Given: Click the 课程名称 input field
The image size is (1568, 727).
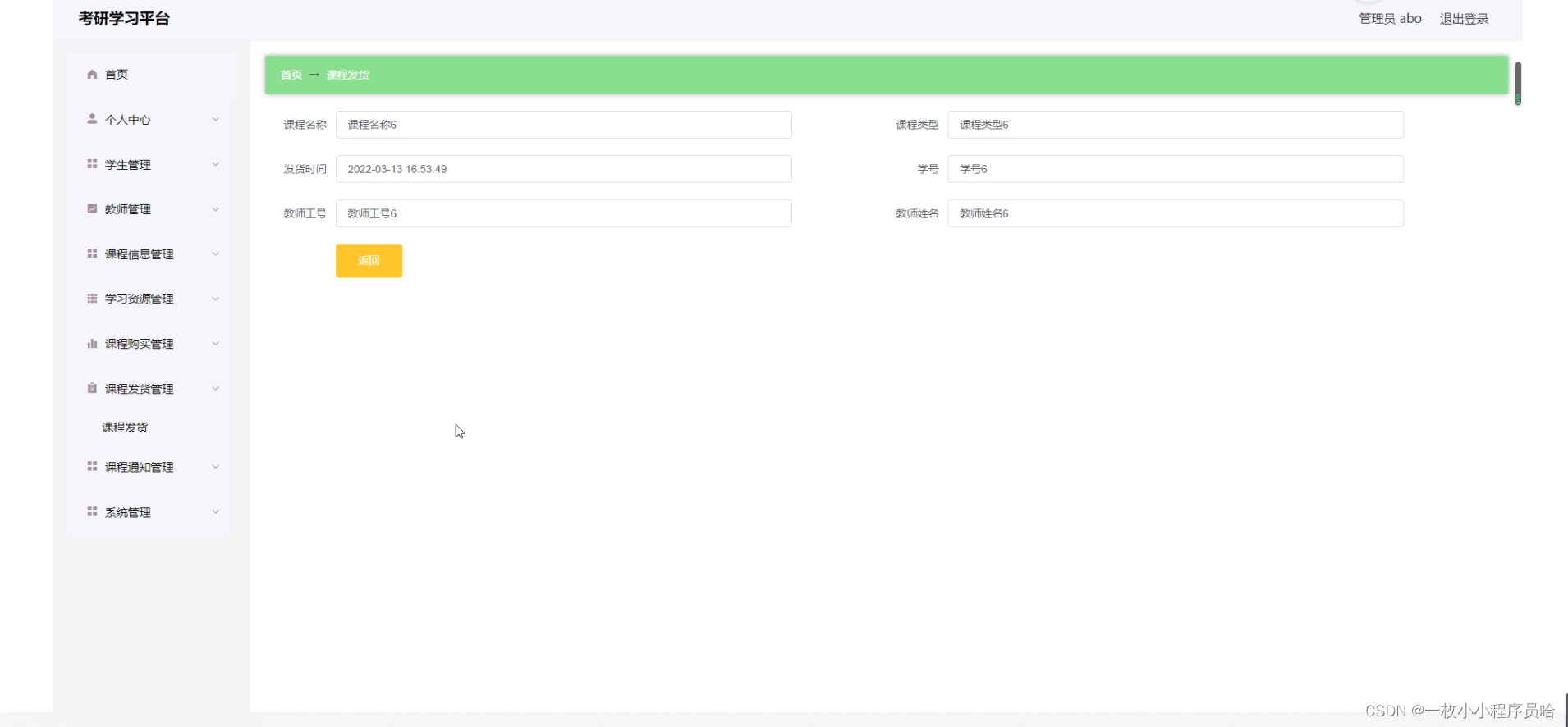Looking at the screenshot, I should click(564, 125).
